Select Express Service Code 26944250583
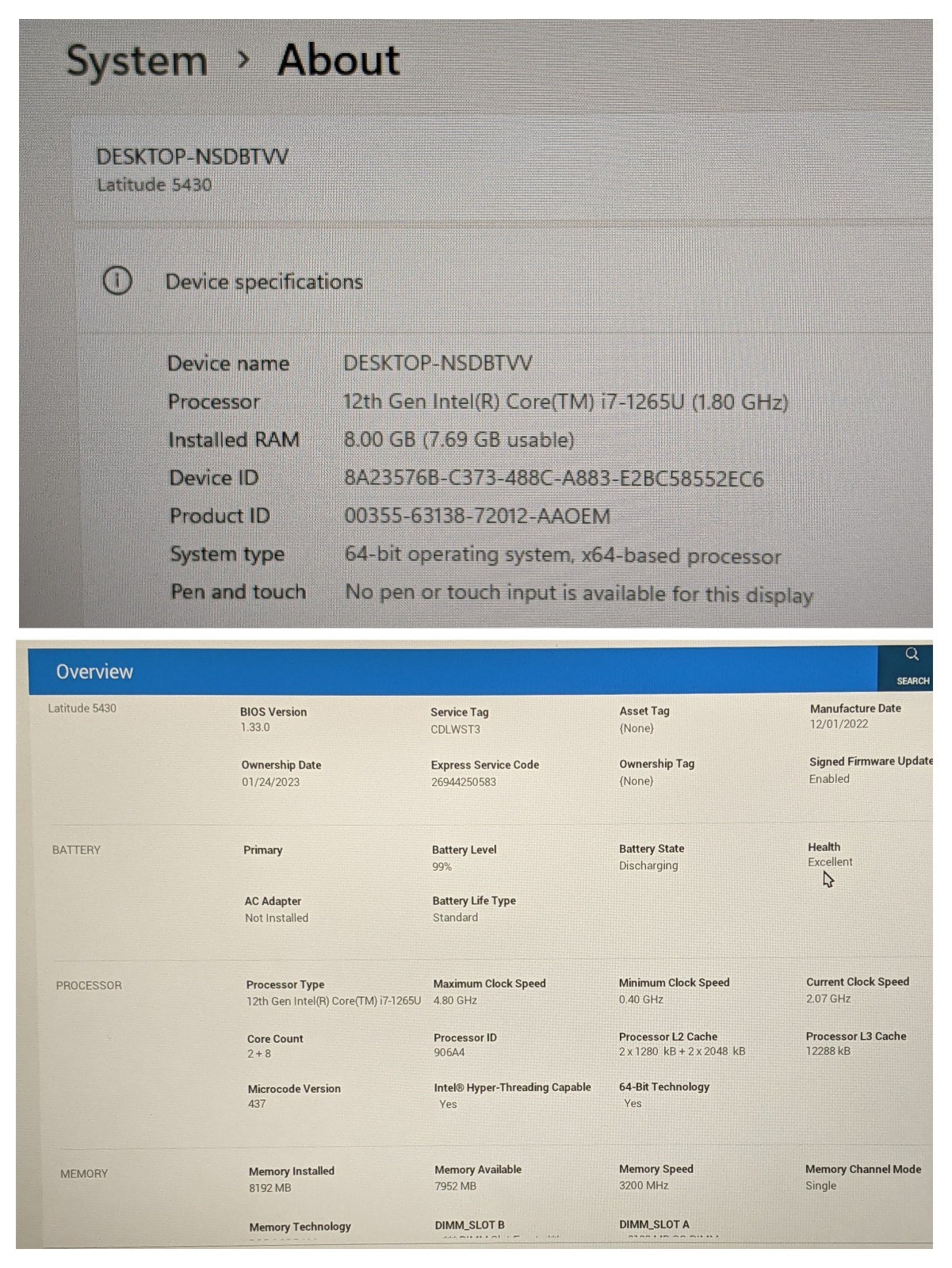This screenshot has width=952, height=1268. 464,781
